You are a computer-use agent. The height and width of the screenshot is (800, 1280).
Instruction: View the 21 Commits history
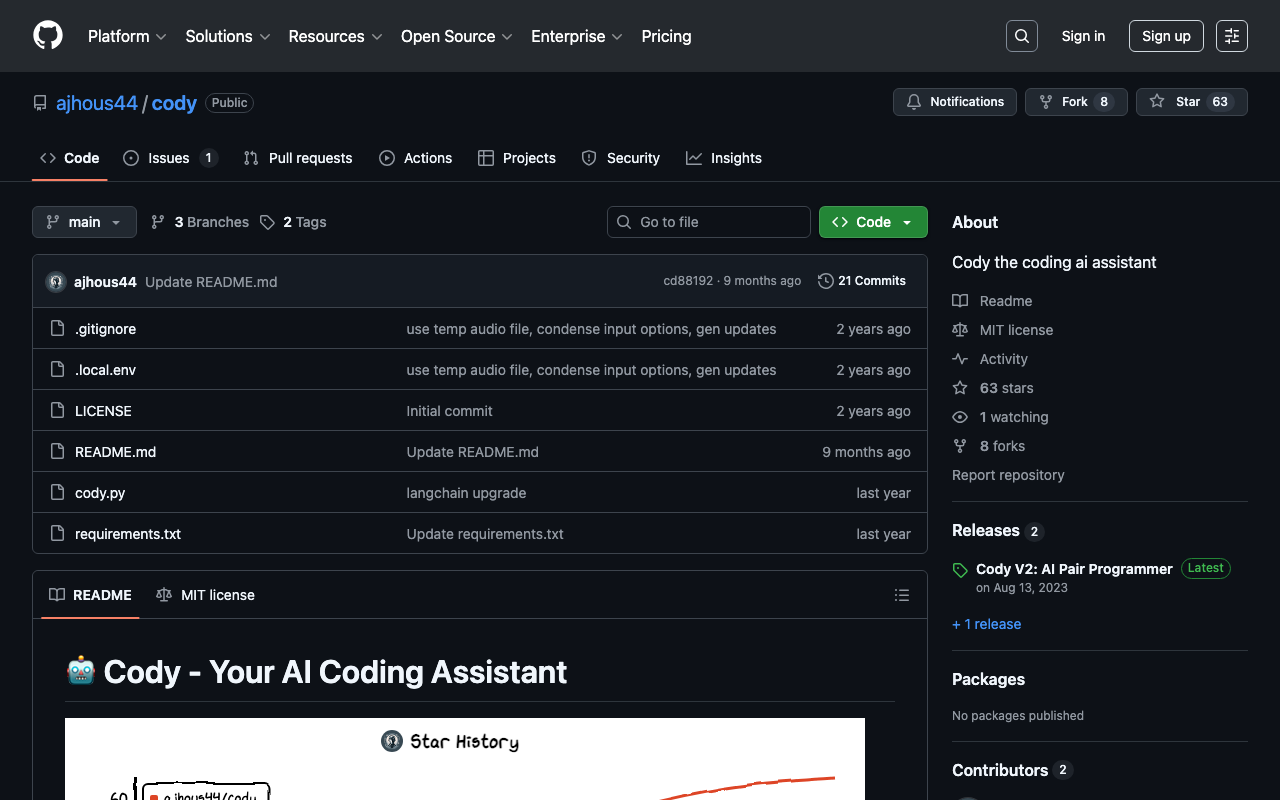coord(862,281)
